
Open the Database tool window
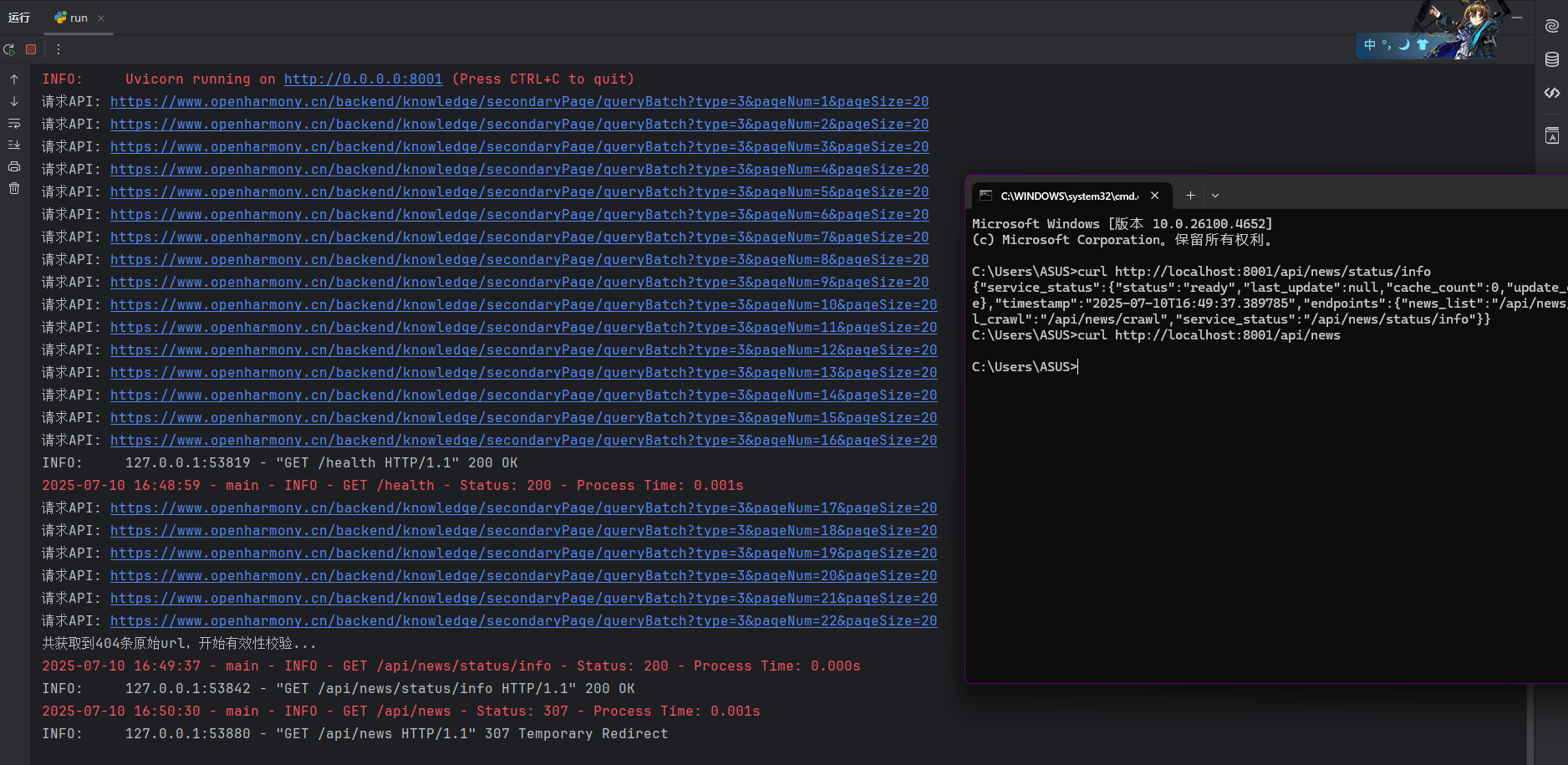pos(1552,59)
